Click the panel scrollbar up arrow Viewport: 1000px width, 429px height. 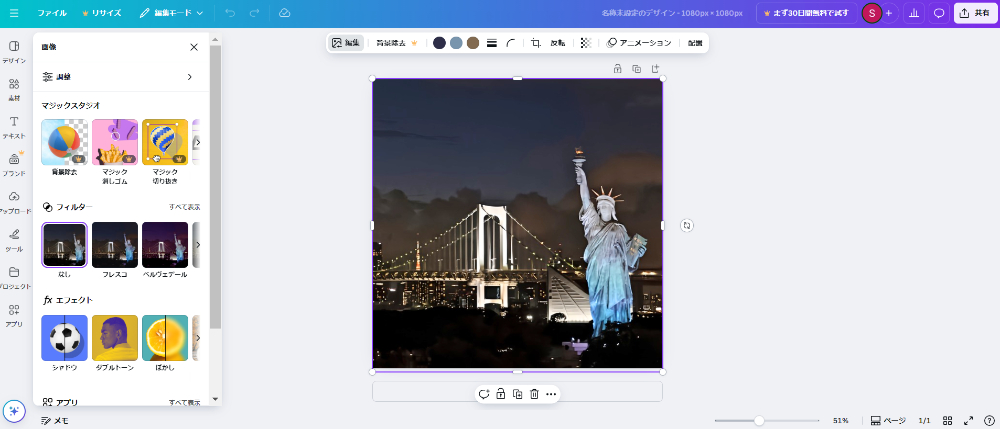(215, 40)
